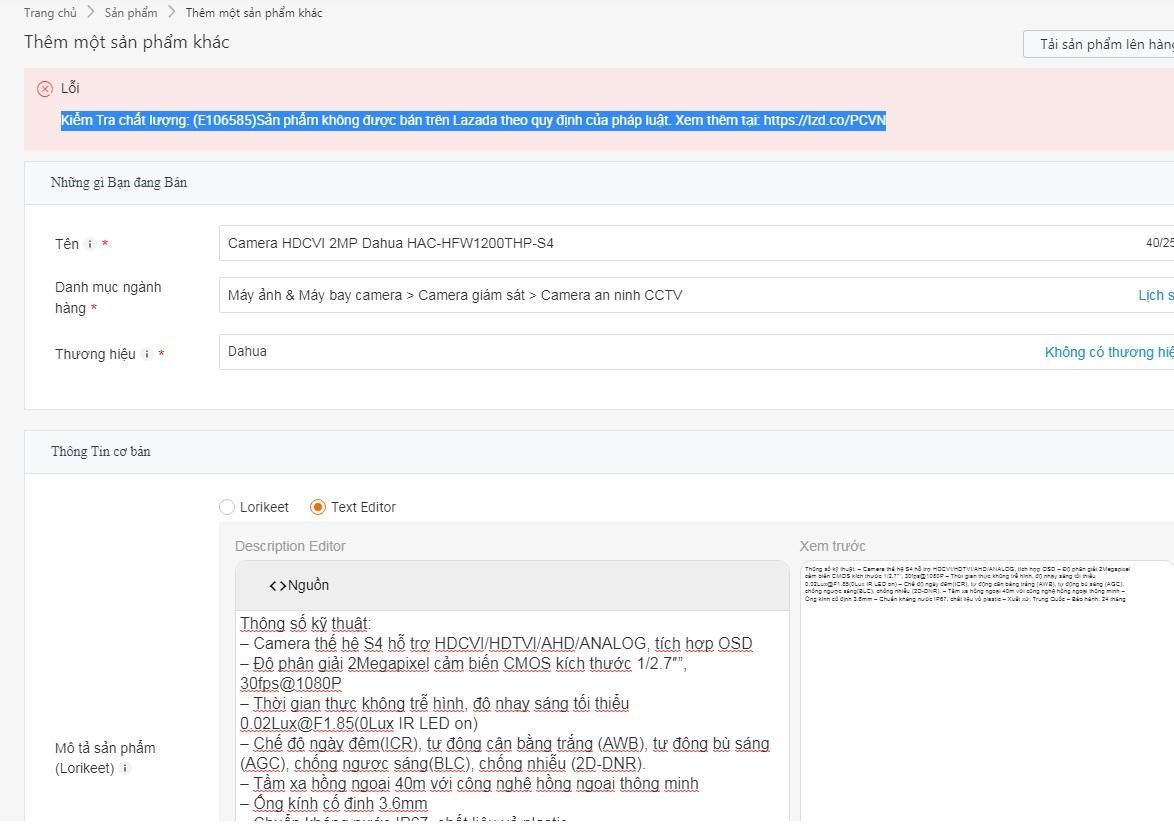
Task: Click the Mô tả sản phẩm (Lorikeet) label
Action: click(106, 758)
